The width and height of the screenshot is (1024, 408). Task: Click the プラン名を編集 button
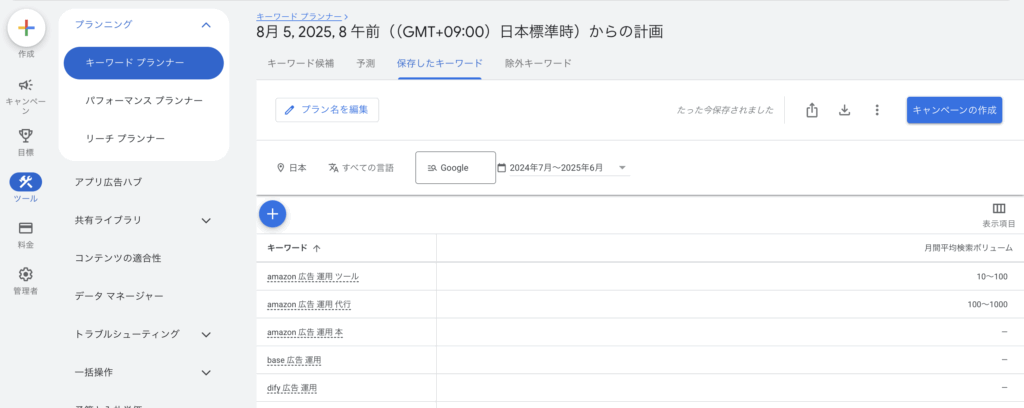coord(327,110)
